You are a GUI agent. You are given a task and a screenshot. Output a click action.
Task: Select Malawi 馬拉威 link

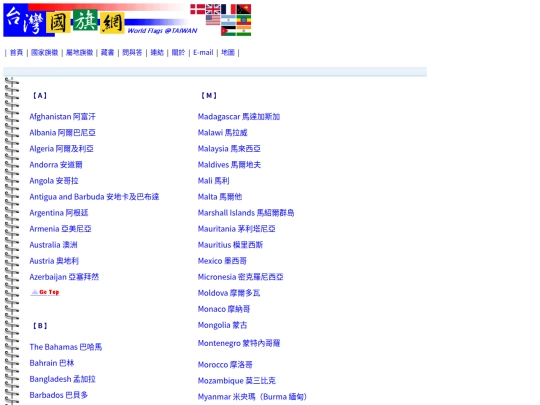click(x=222, y=133)
